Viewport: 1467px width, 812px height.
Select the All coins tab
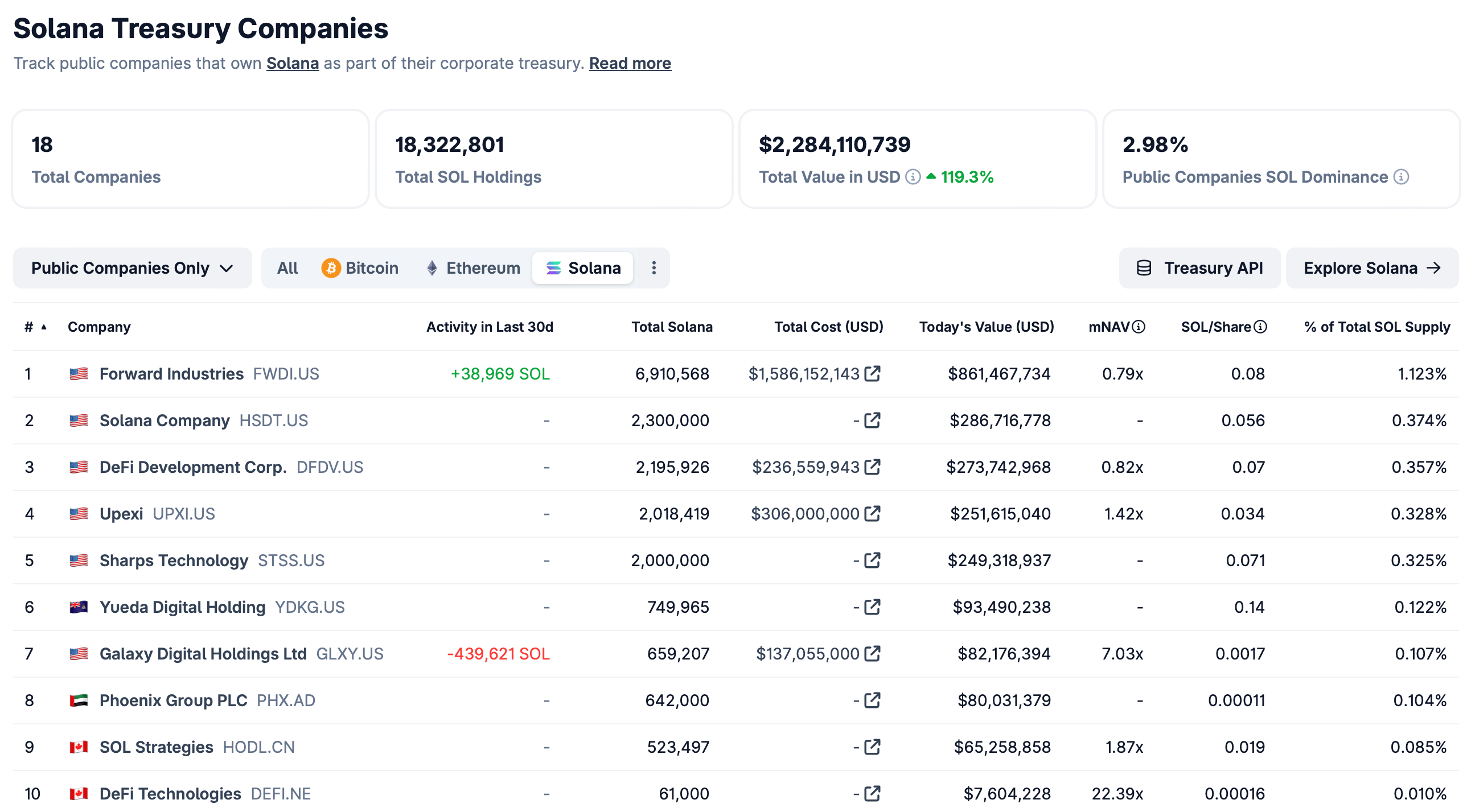click(287, 268)
